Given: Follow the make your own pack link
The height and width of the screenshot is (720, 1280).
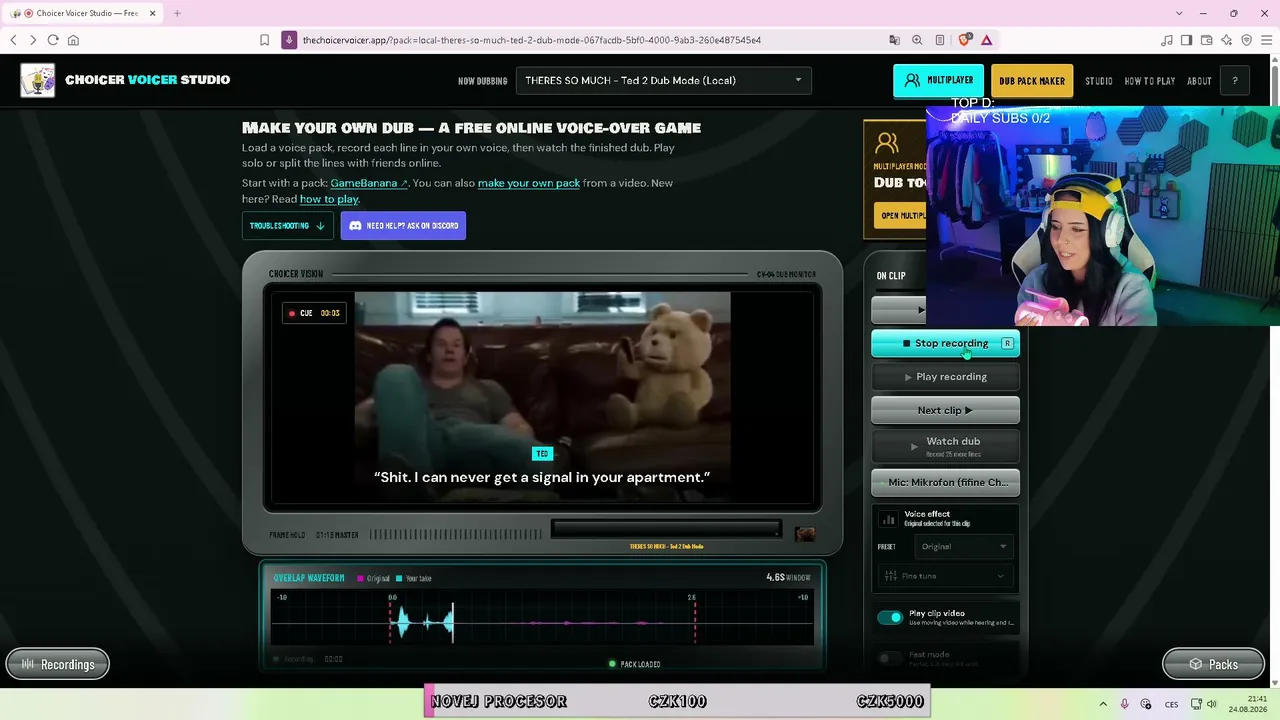Looking at the screenshot, I should click(529, 183).
